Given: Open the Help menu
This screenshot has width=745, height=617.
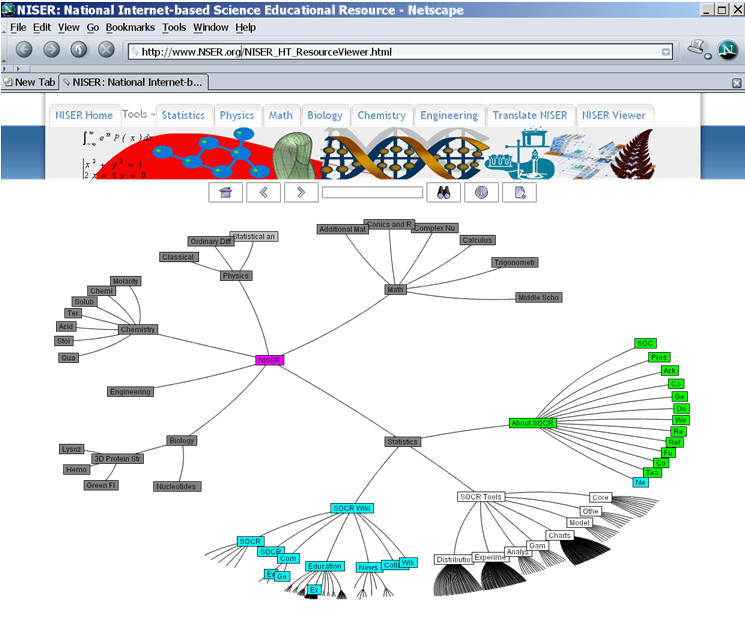Looking at the screenshot, I should click(x=246, y=28).
